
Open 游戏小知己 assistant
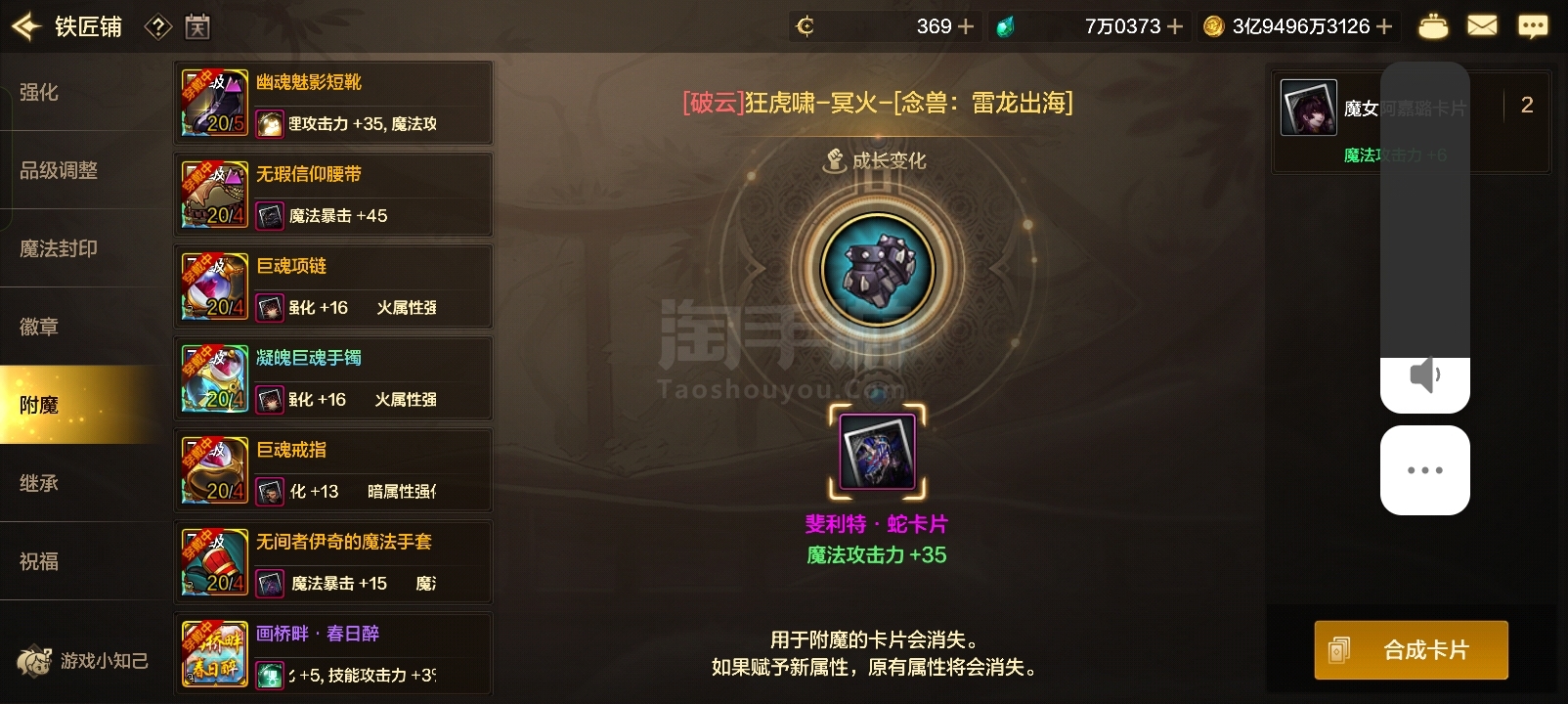84,661
